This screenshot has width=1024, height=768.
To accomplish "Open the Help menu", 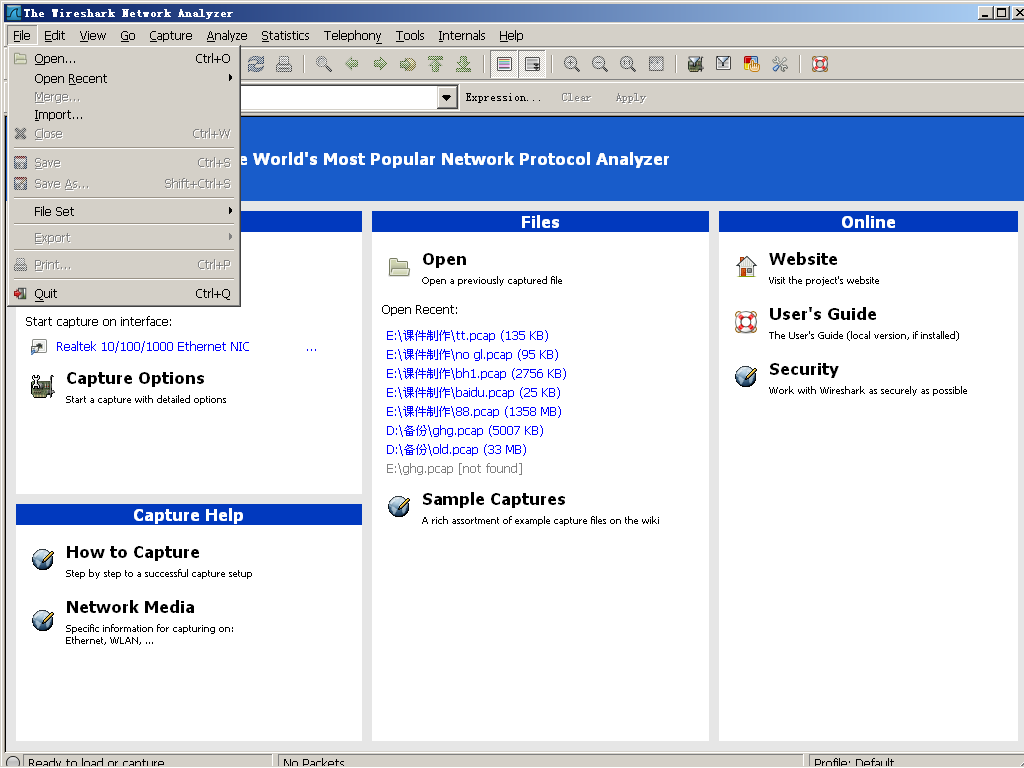I will (x=511, y=36).
